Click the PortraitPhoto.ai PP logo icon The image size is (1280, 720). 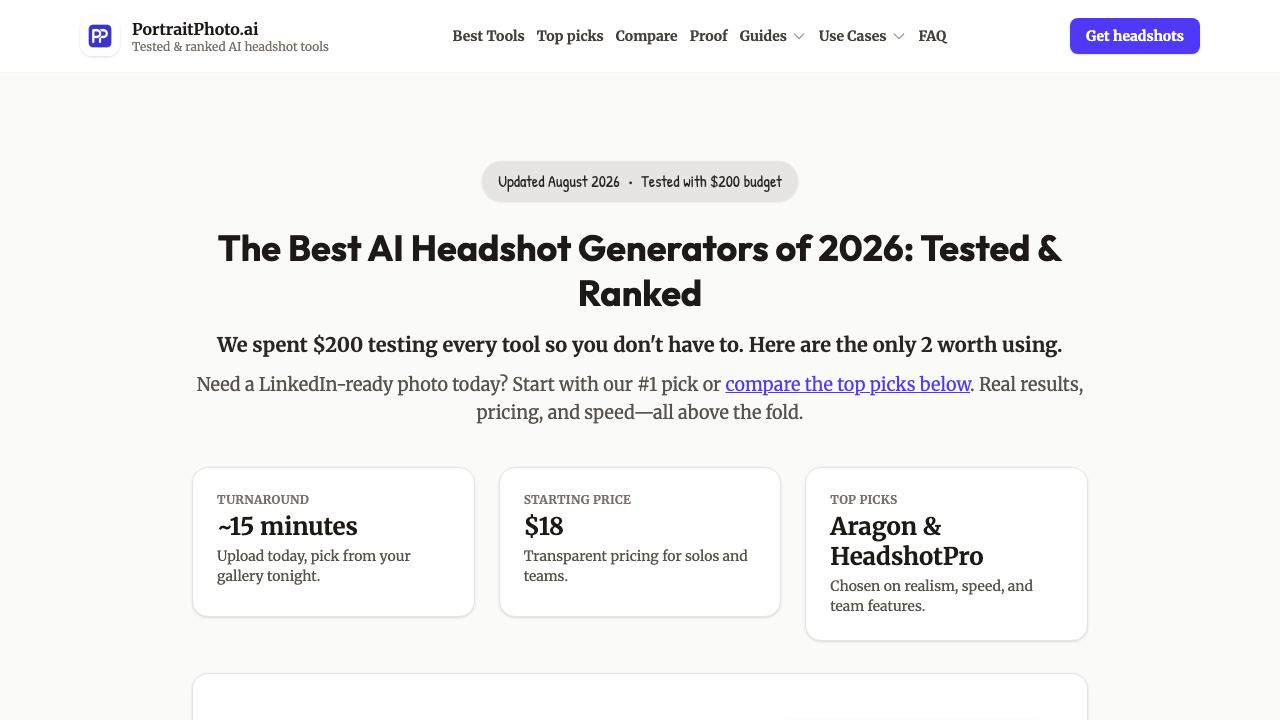point(100,36)
